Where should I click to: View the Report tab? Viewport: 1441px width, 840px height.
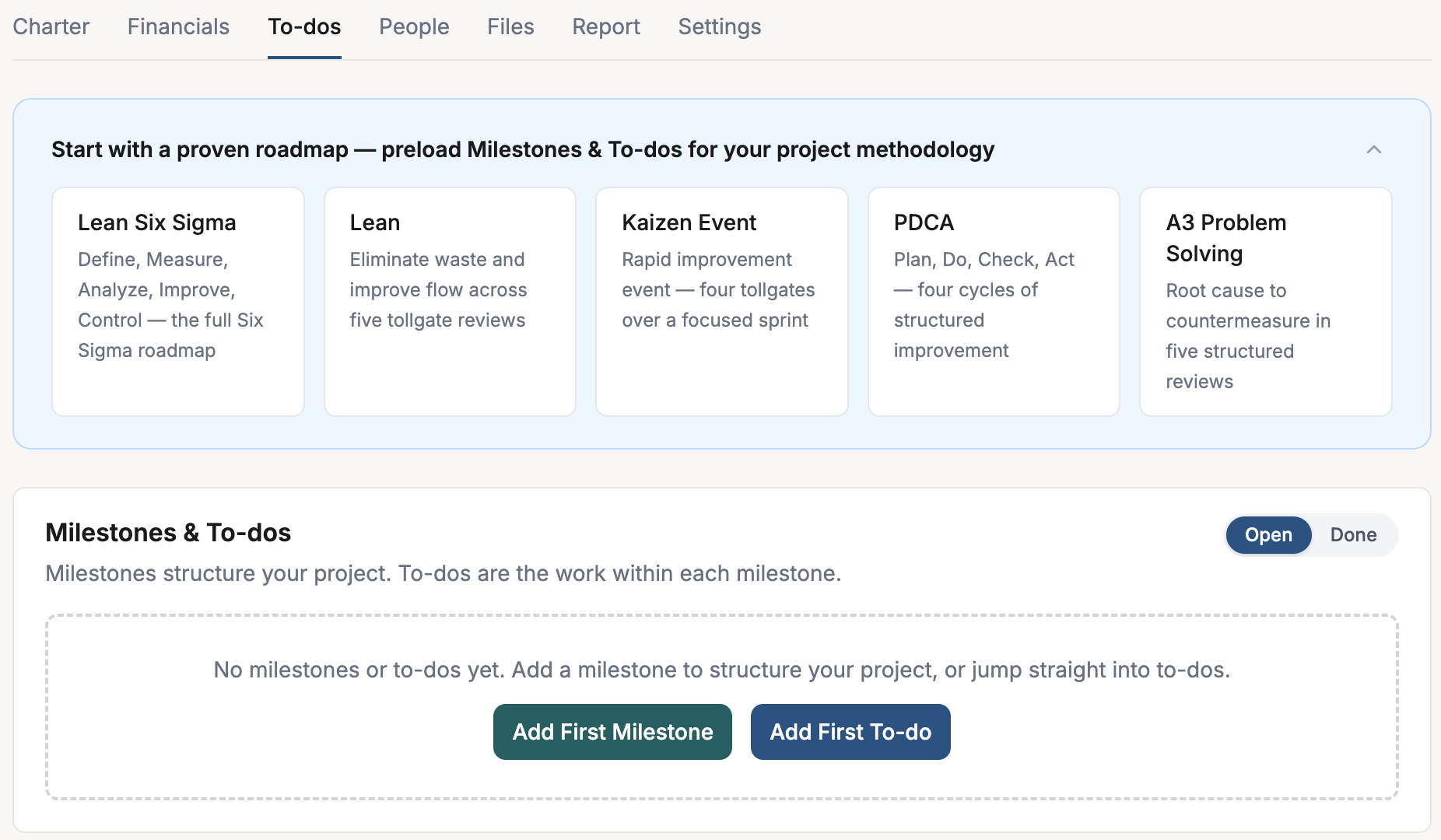point(606,26)
